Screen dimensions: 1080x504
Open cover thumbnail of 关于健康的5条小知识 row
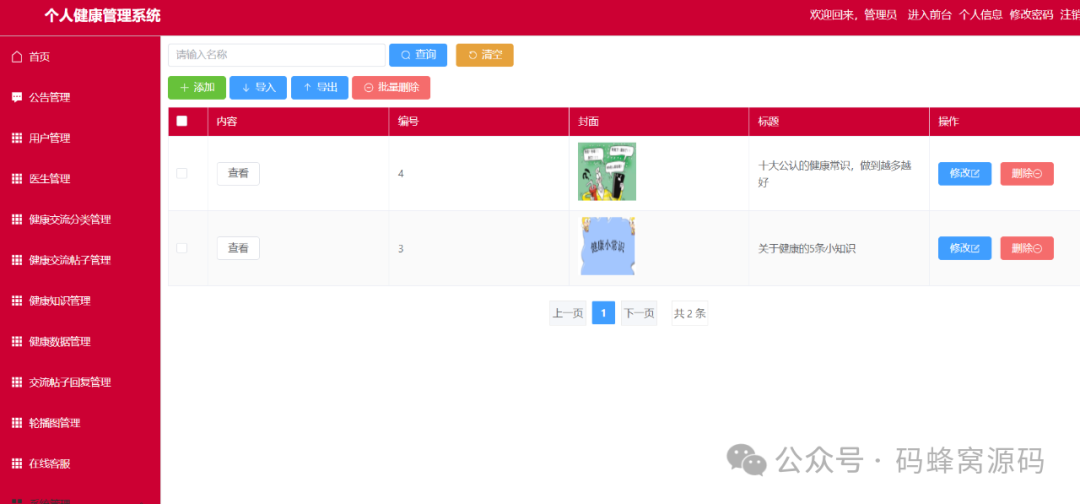pyautogui.click(x=607, y=246)
